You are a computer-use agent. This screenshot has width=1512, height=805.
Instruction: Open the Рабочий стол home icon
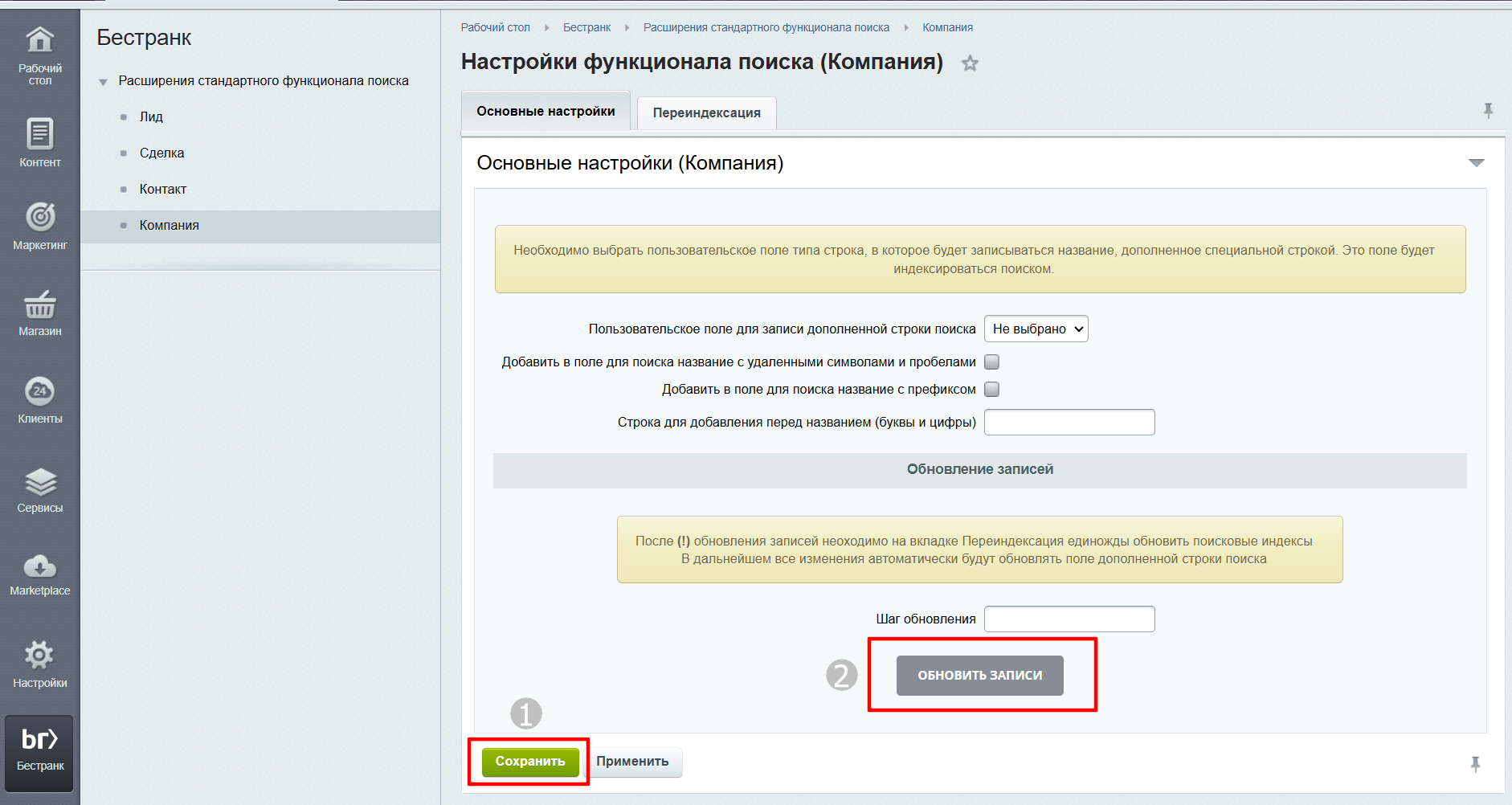pos(39,40)
